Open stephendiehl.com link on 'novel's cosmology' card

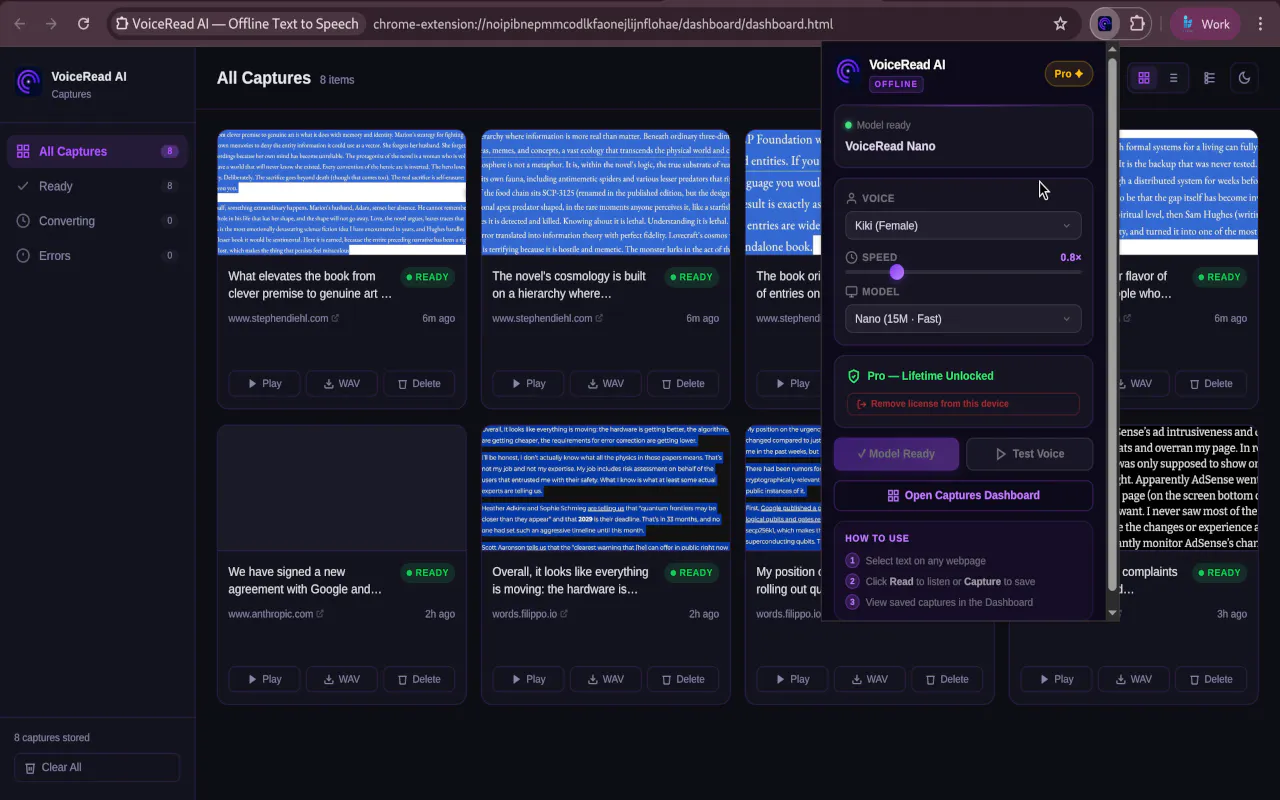548,318
